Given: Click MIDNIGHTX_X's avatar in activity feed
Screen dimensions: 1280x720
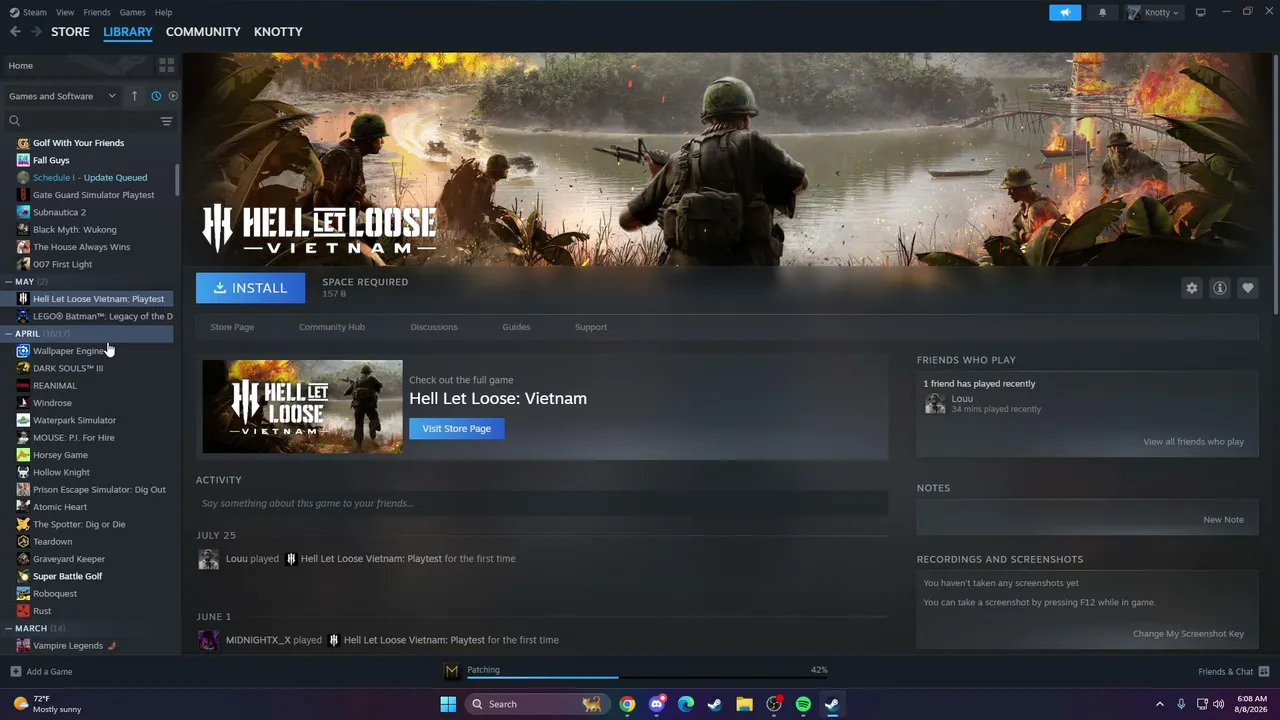Looking at the screenshot, I should (208, 640).
